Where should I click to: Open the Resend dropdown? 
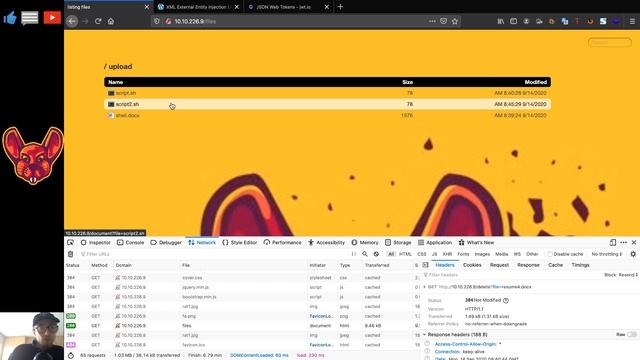[628, 275]
